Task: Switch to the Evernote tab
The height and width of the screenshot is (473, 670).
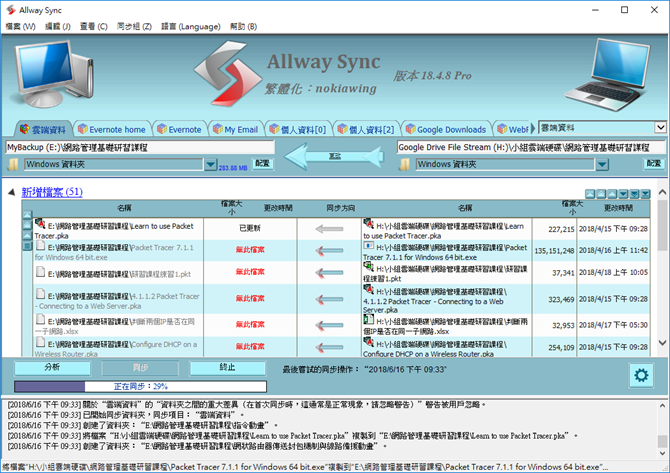Action: point(179,129)
